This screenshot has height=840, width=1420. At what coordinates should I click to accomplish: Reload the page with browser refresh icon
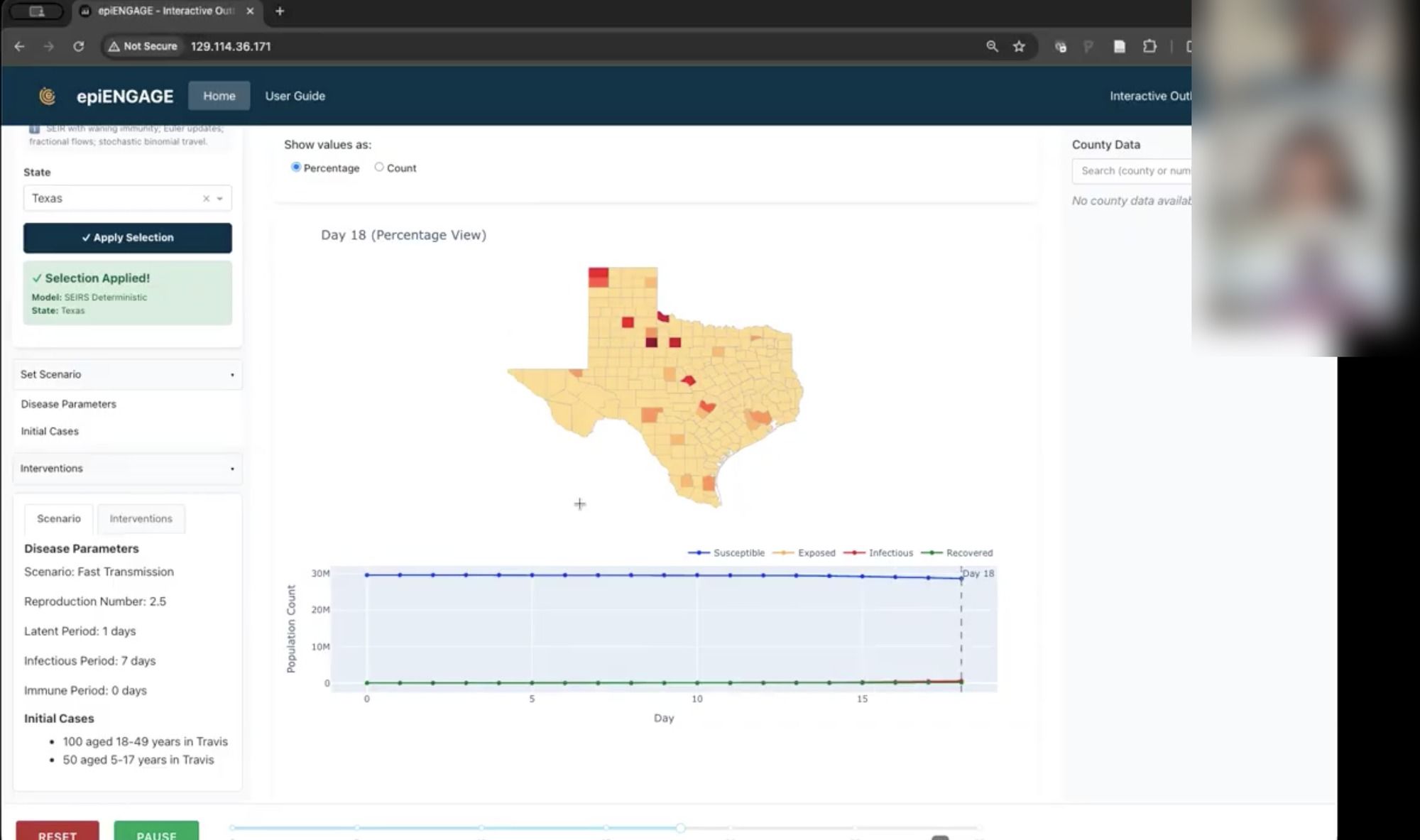pyautogui.click(x=79, y=46)
